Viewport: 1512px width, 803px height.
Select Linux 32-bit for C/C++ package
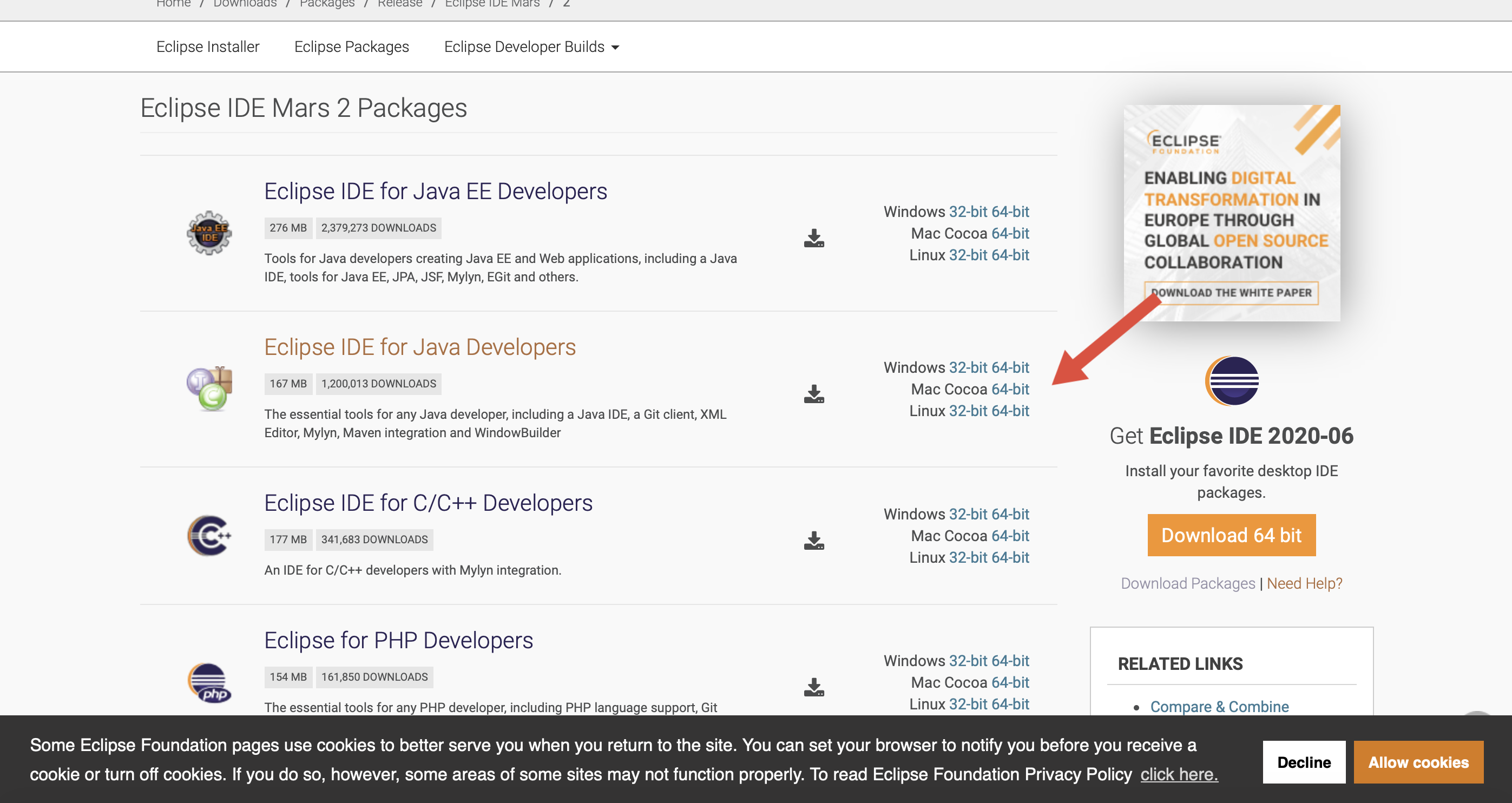click(968, 557)
